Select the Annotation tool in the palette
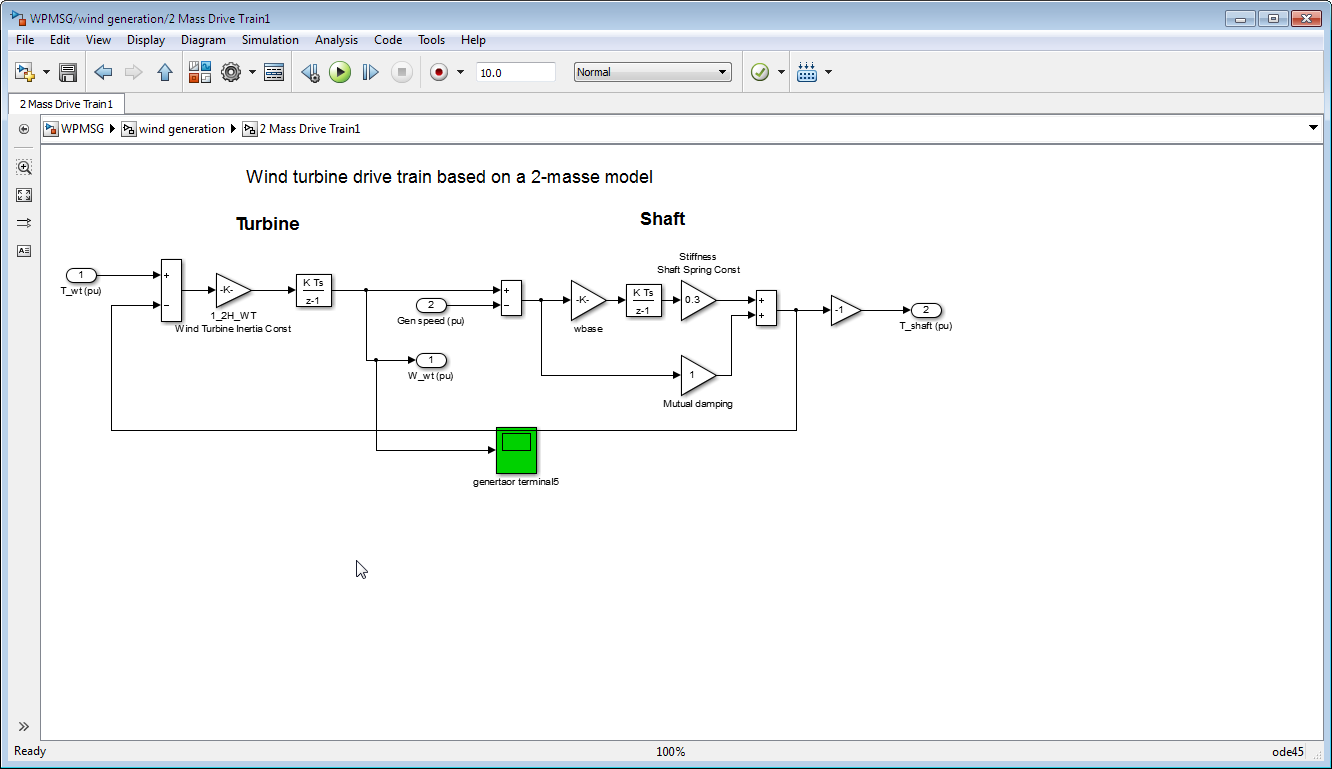1332x769 pixels. click(x=24, y=251)
